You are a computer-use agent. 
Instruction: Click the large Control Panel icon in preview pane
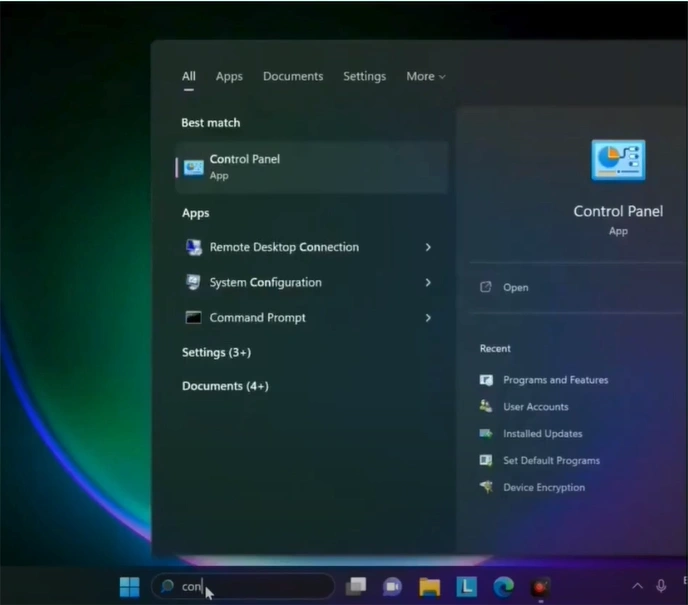618,160
